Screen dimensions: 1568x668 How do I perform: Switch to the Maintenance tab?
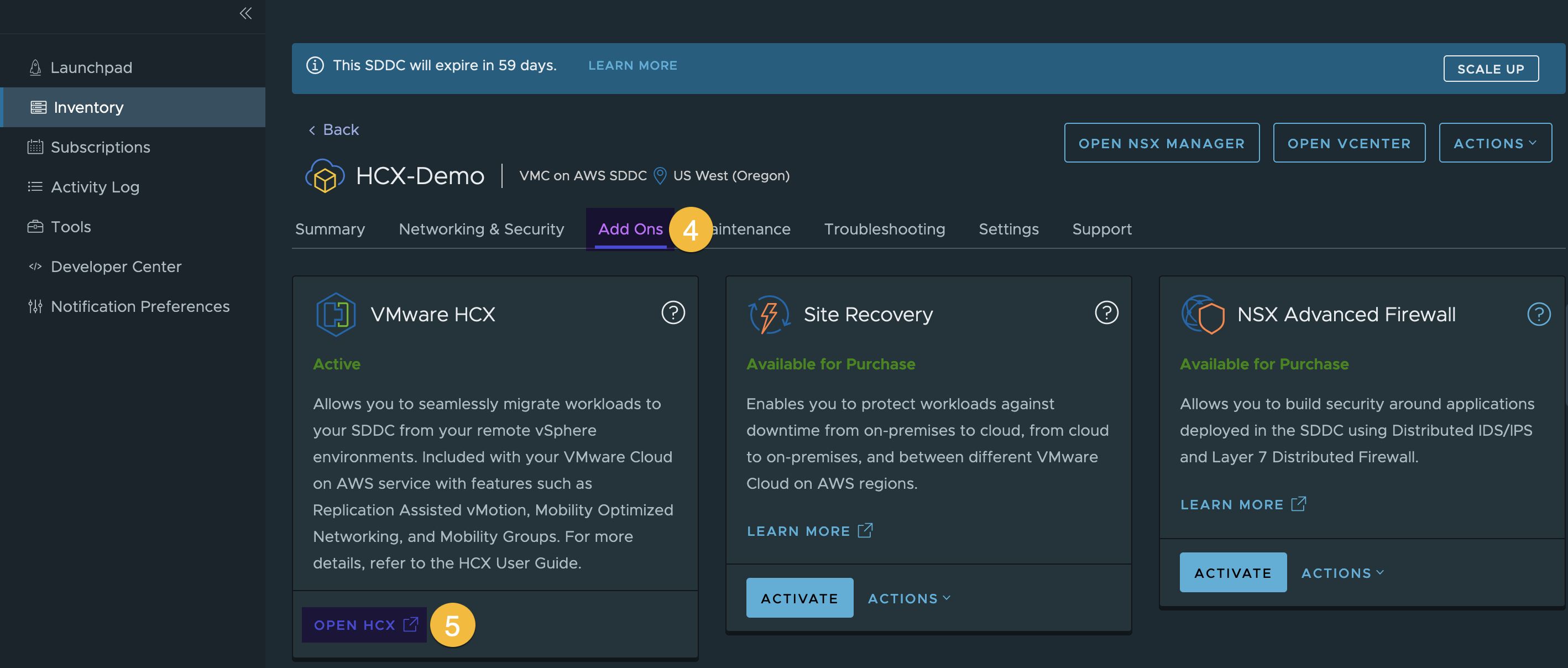tap(751, 229)
